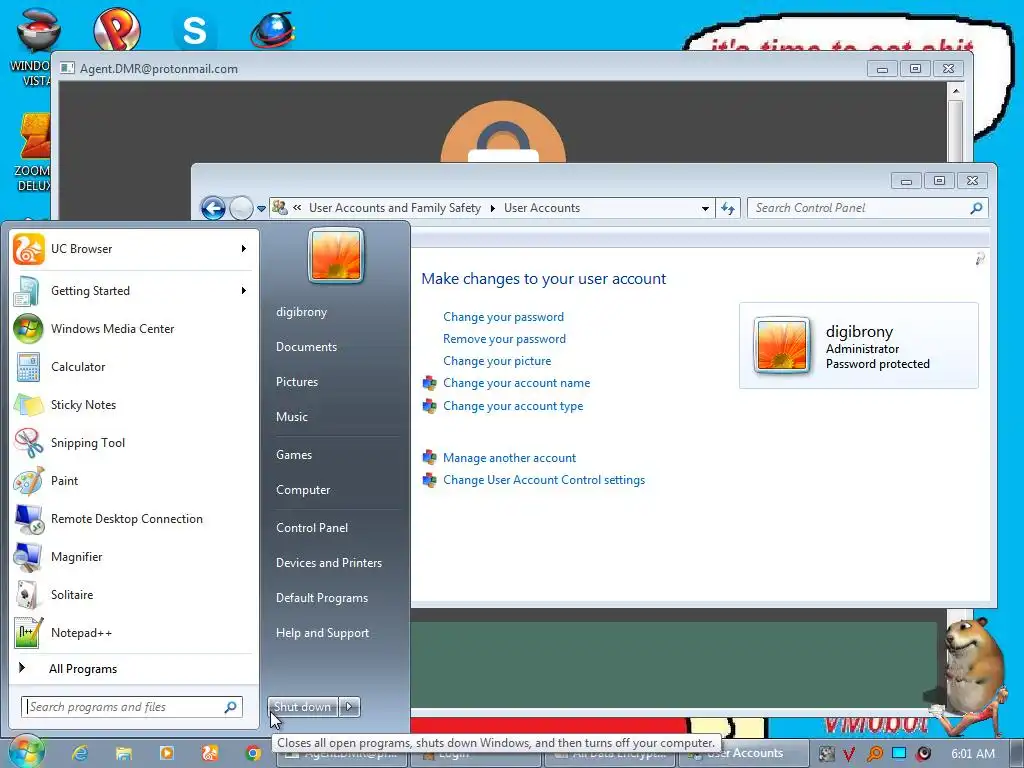
Task: Open Windows Media Player from taskbar
Action: pyautogui.click(x=167, y=753)
